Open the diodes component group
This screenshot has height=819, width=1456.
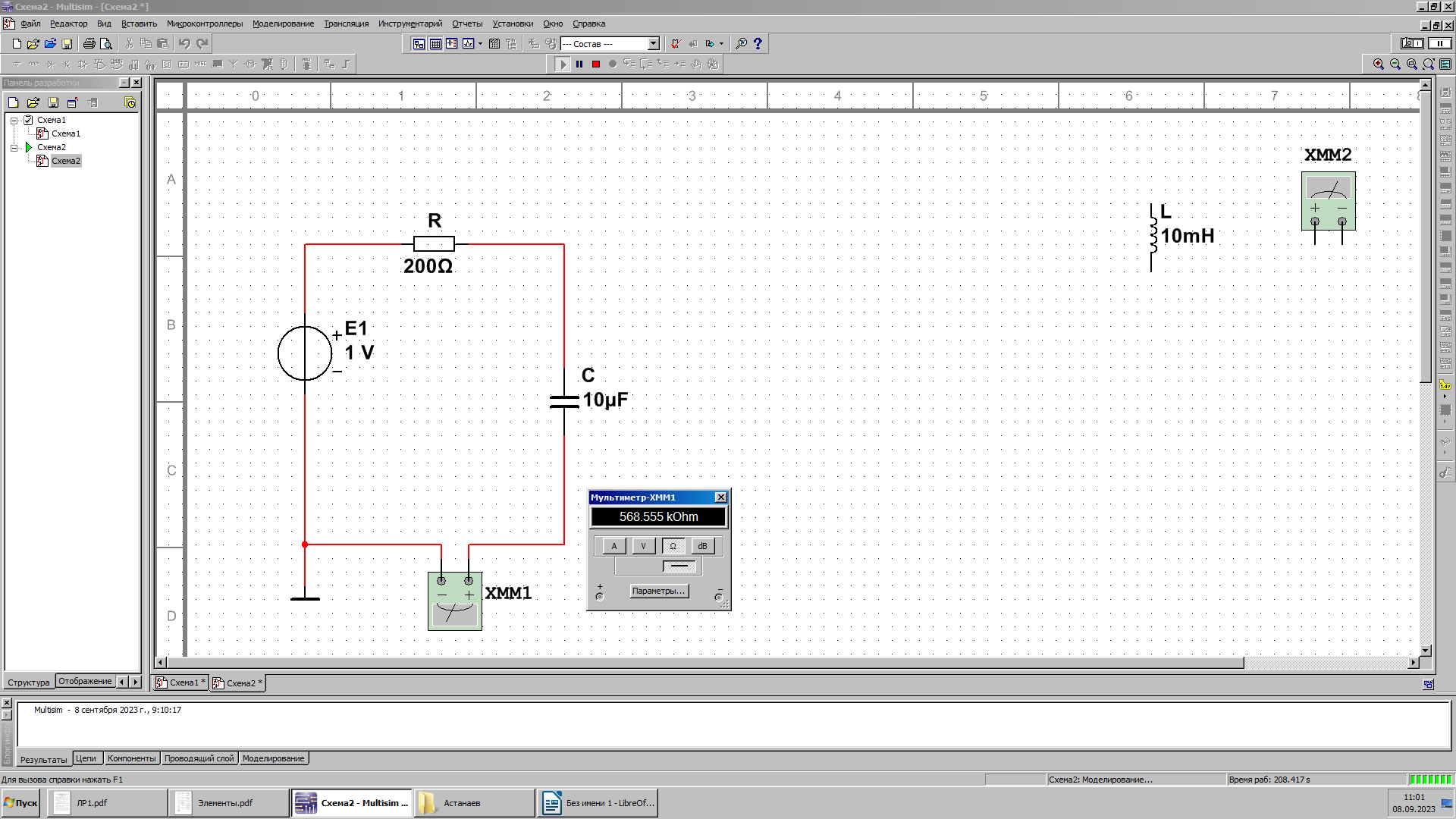click(x=50, y=64)
